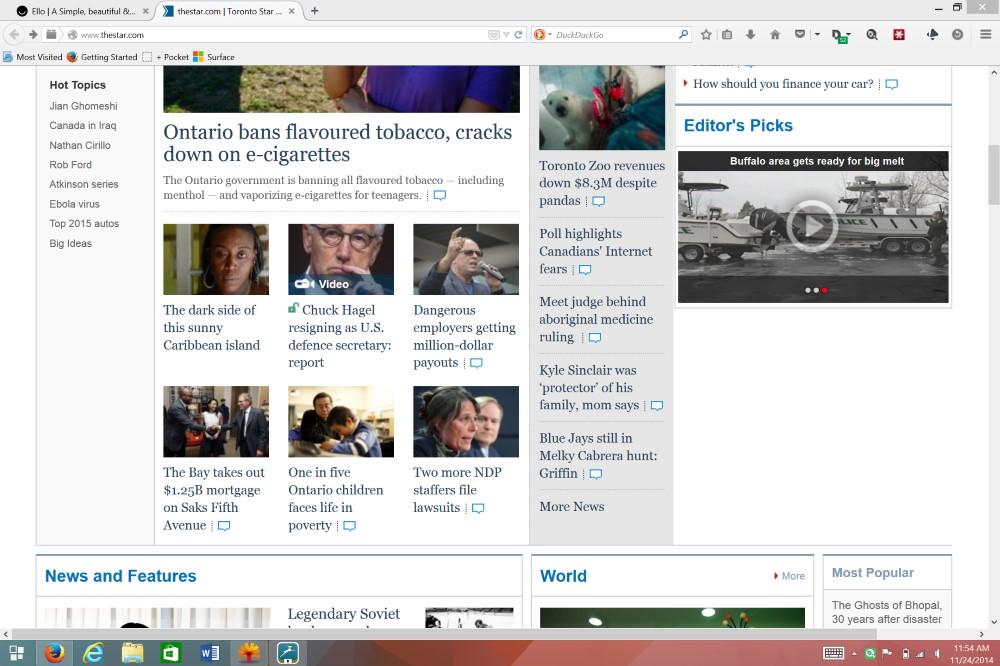Click the red asterisk extension icon
The width and height of the screenshot is (1000, 666).
(899, 34)
